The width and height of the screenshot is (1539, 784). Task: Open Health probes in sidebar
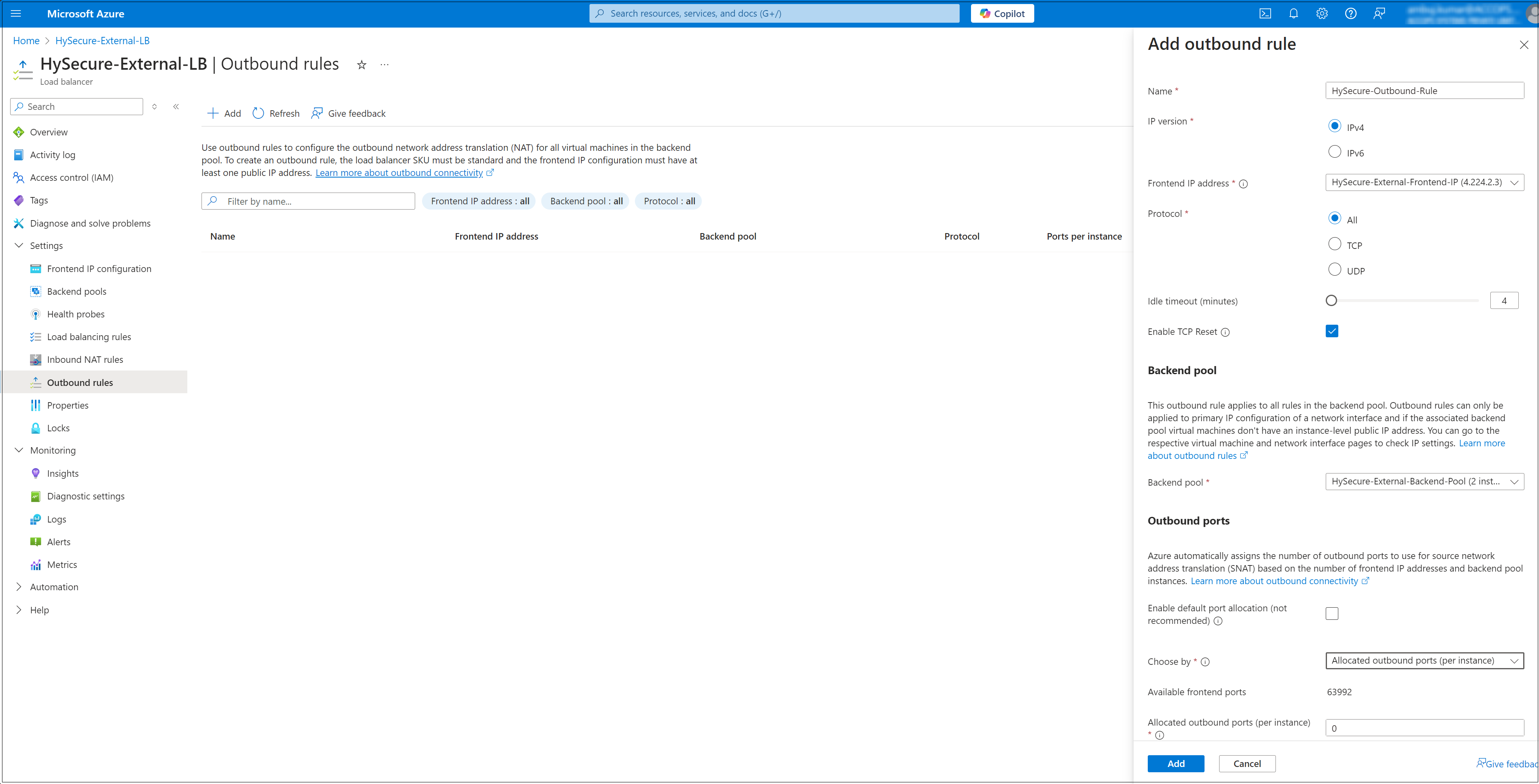click(76, 314)
